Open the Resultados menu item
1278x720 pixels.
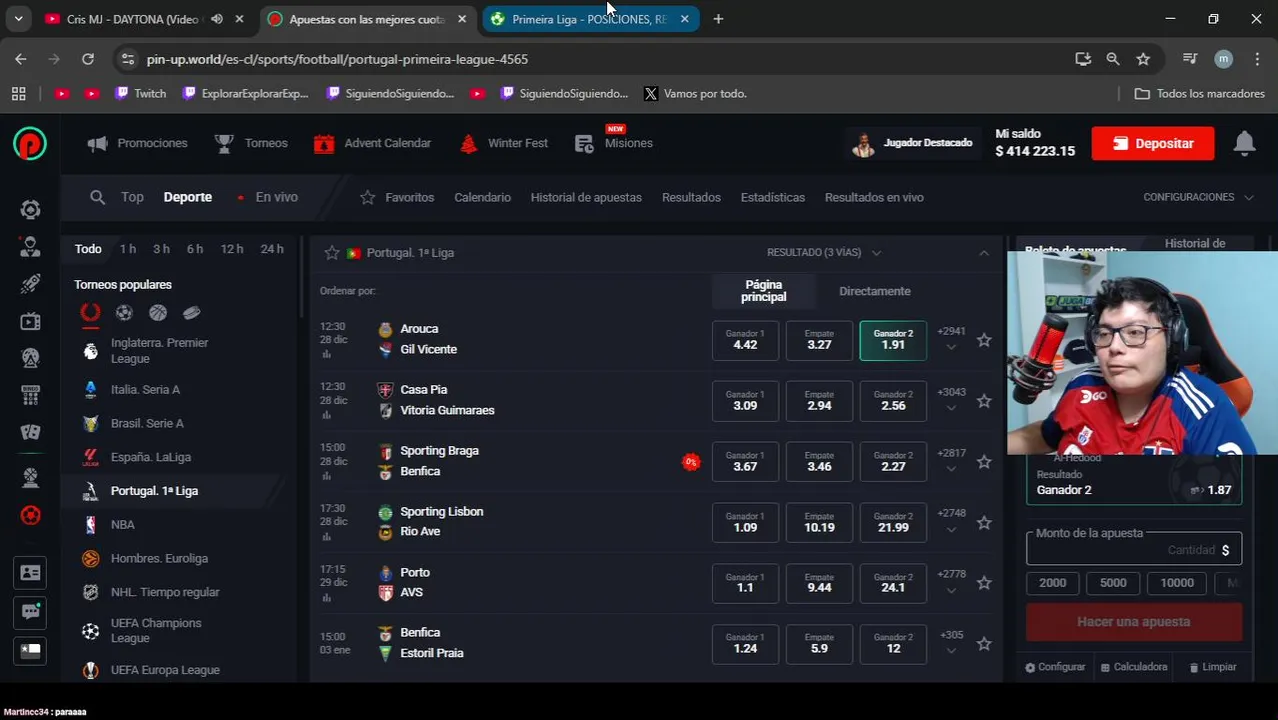[691, 197]
